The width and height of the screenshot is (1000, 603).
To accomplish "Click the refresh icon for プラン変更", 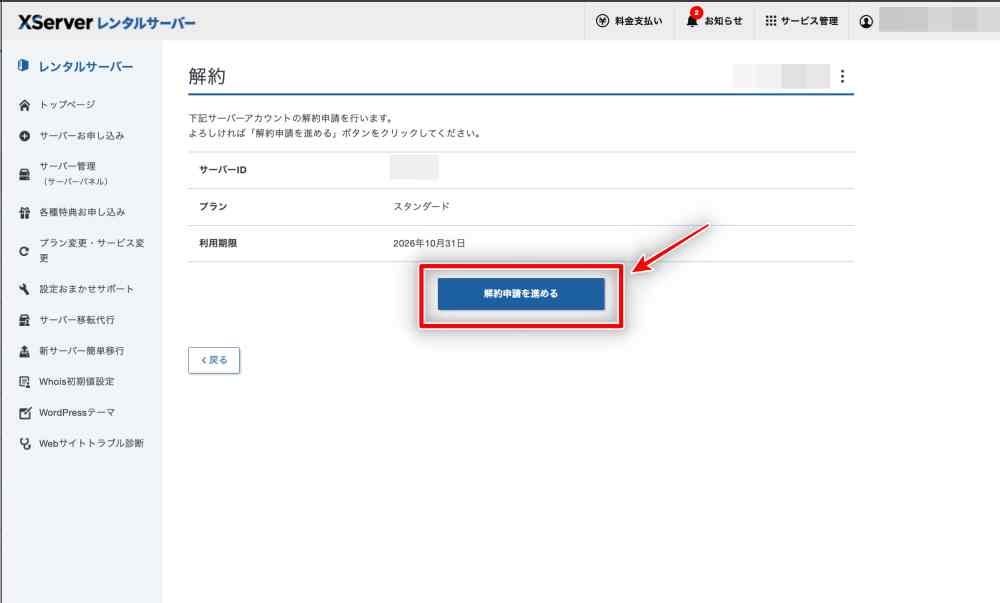I will click(25, 251).
